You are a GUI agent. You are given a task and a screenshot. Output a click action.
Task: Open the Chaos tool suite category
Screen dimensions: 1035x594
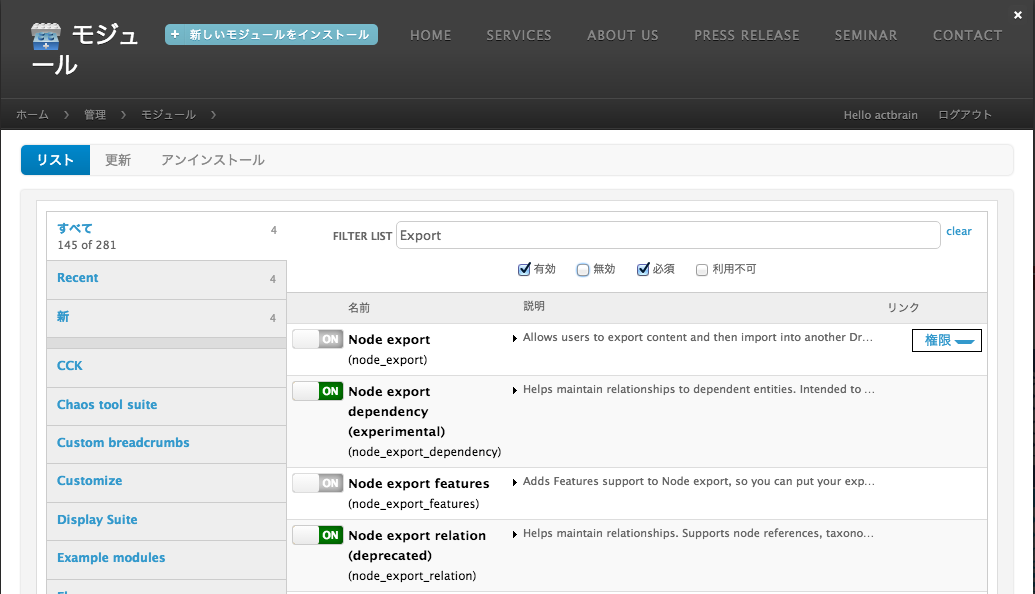click(107, 405)
